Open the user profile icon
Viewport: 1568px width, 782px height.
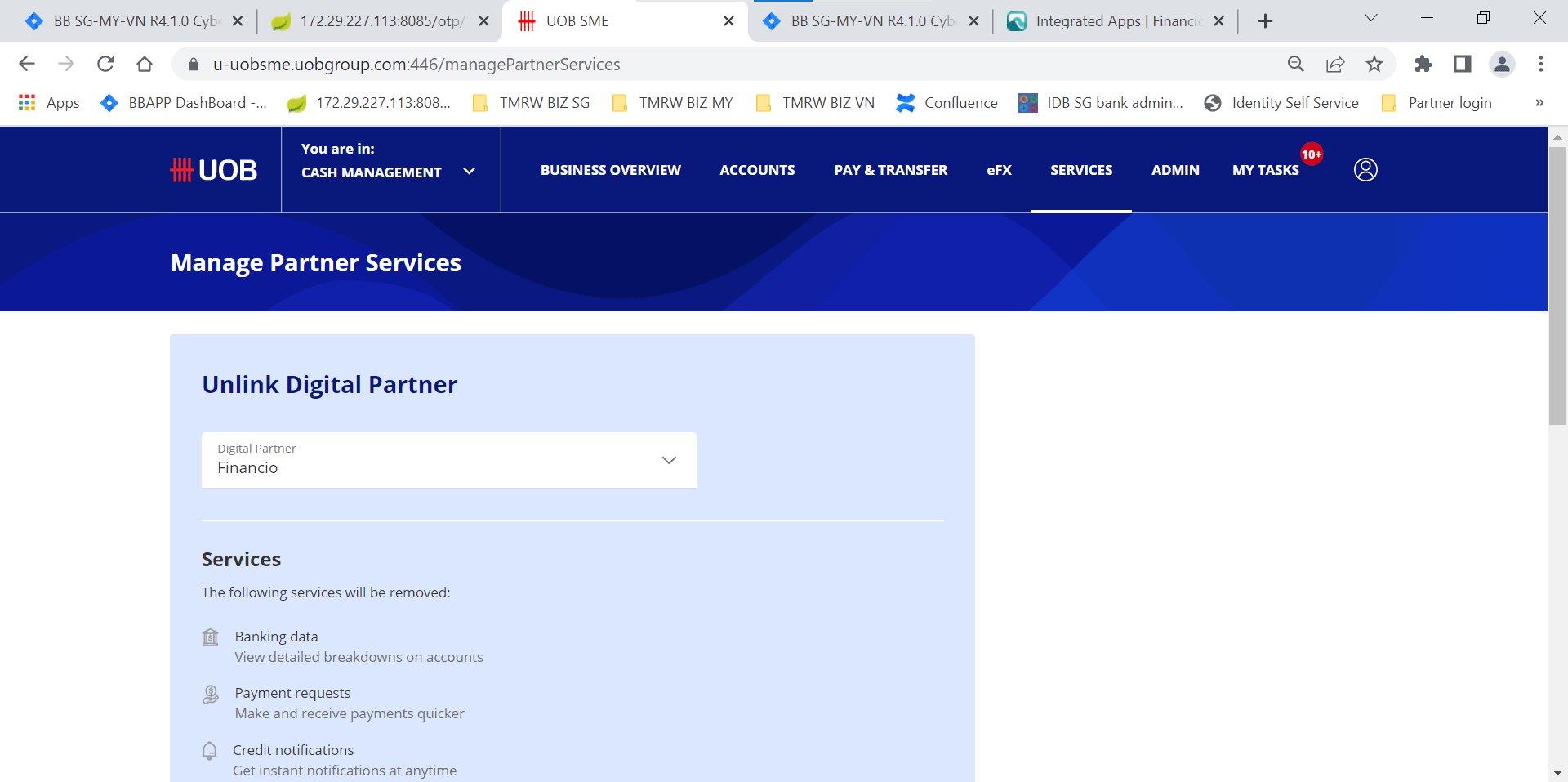(1365, 169)
